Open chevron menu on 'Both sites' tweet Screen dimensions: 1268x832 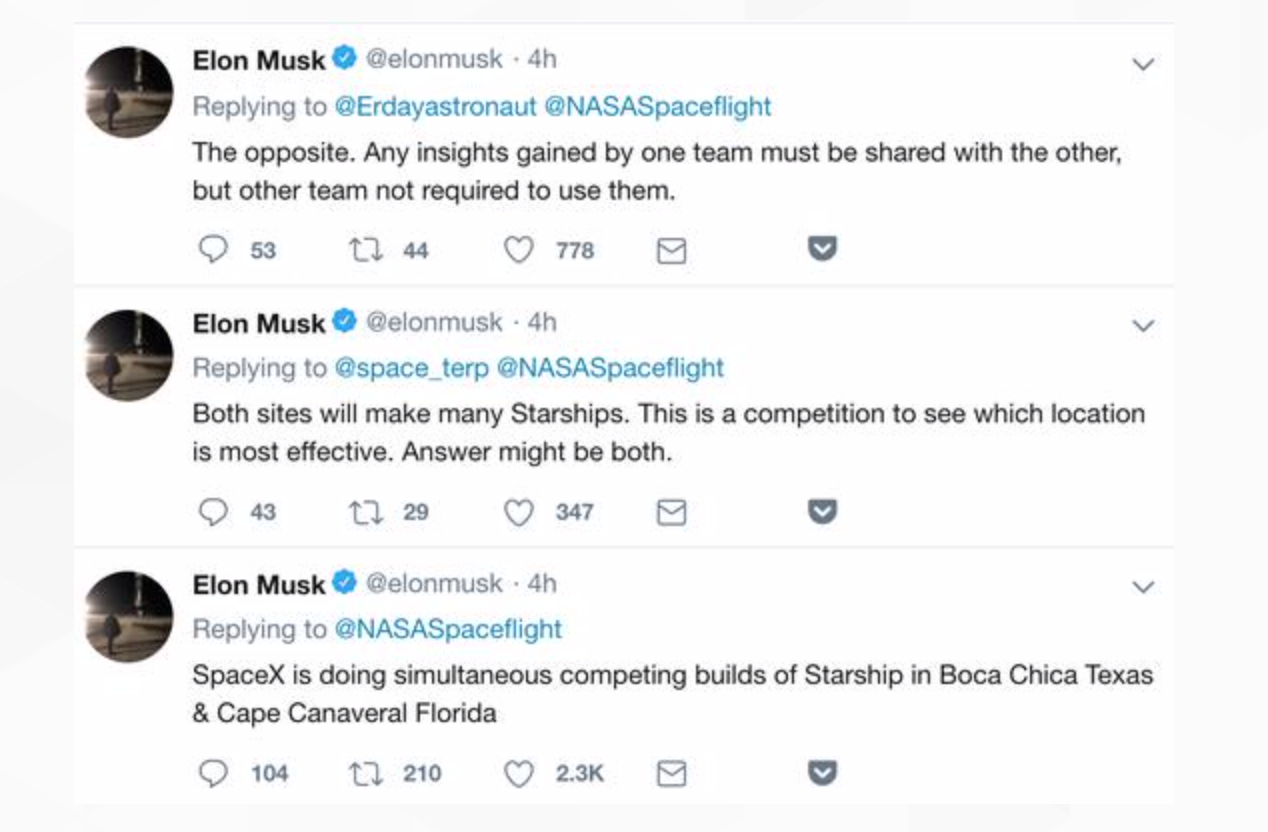[1143, 326]
